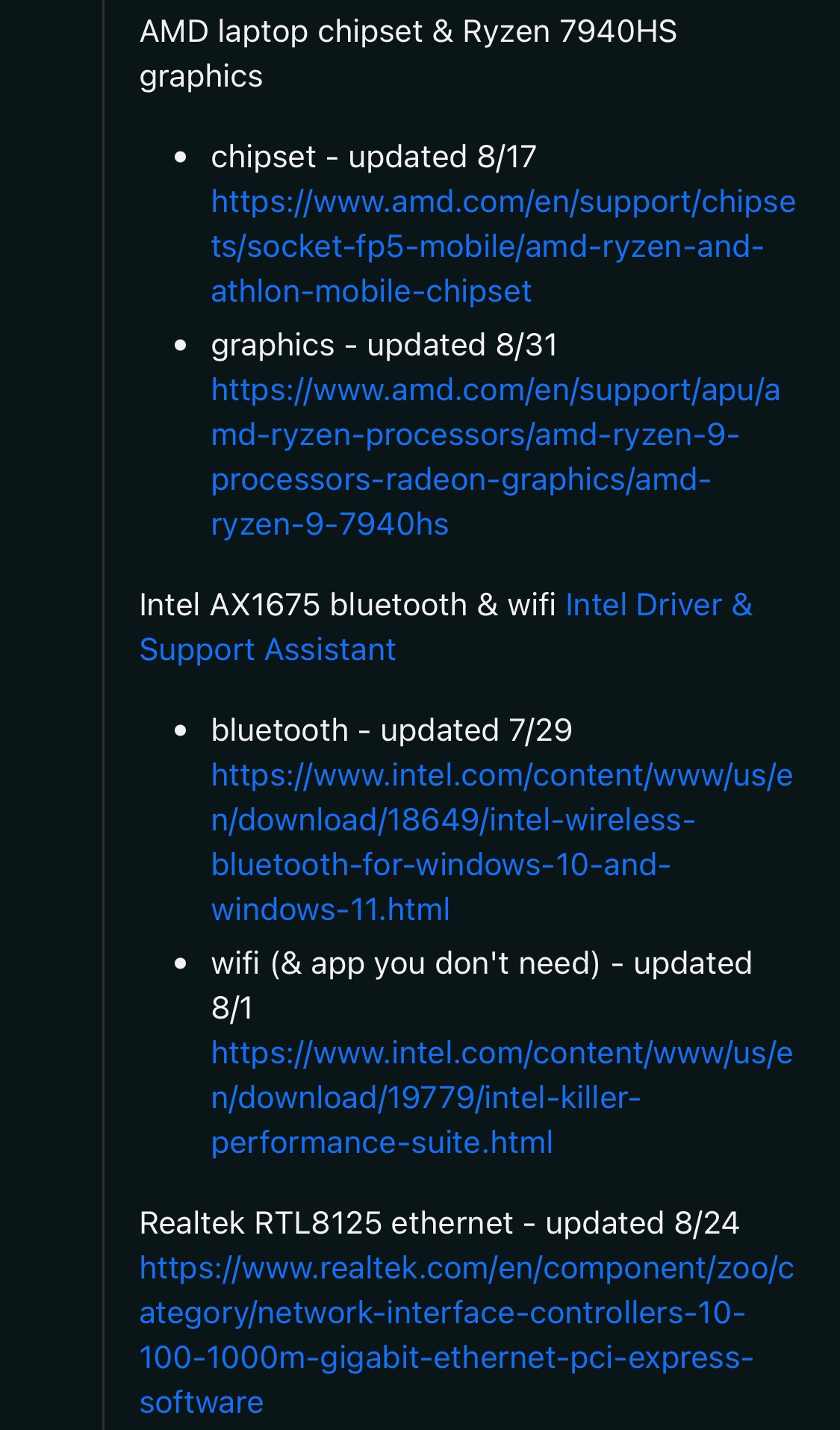This screenshot has height=1430, width=840.
Task: Click the text 'wifi (& app you don't need) - updated'
Action: click(x=482, y=963)
